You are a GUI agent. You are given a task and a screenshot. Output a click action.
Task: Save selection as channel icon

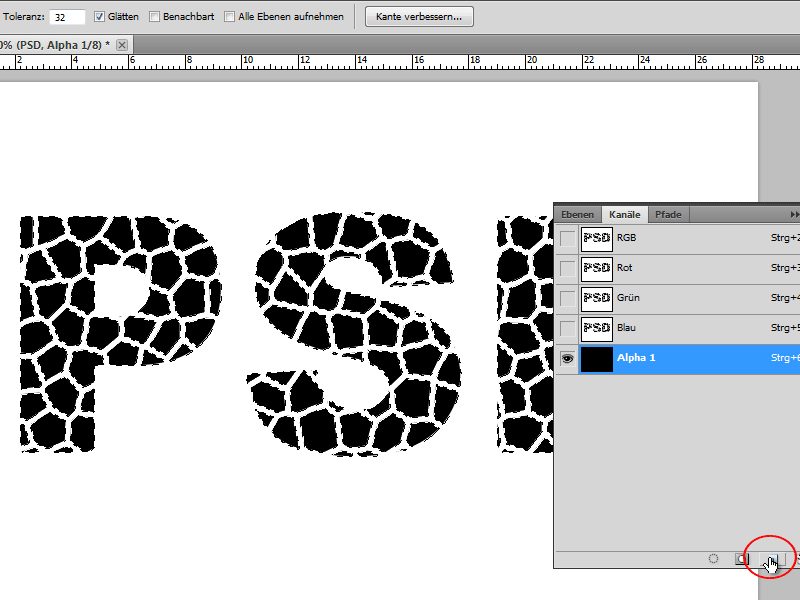tap(741, 559)
